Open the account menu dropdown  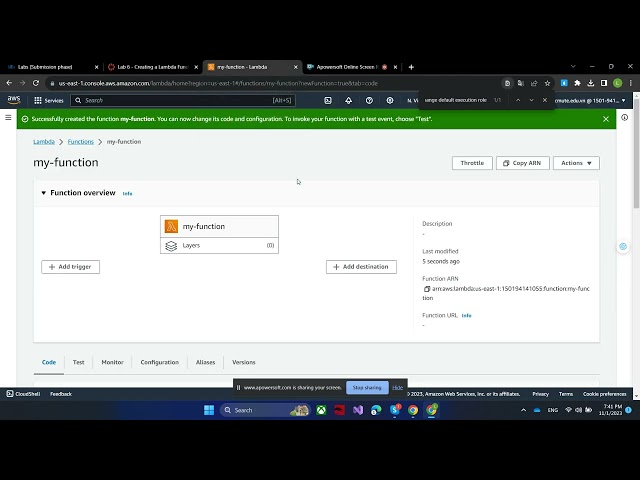click(x=590, y=100)
